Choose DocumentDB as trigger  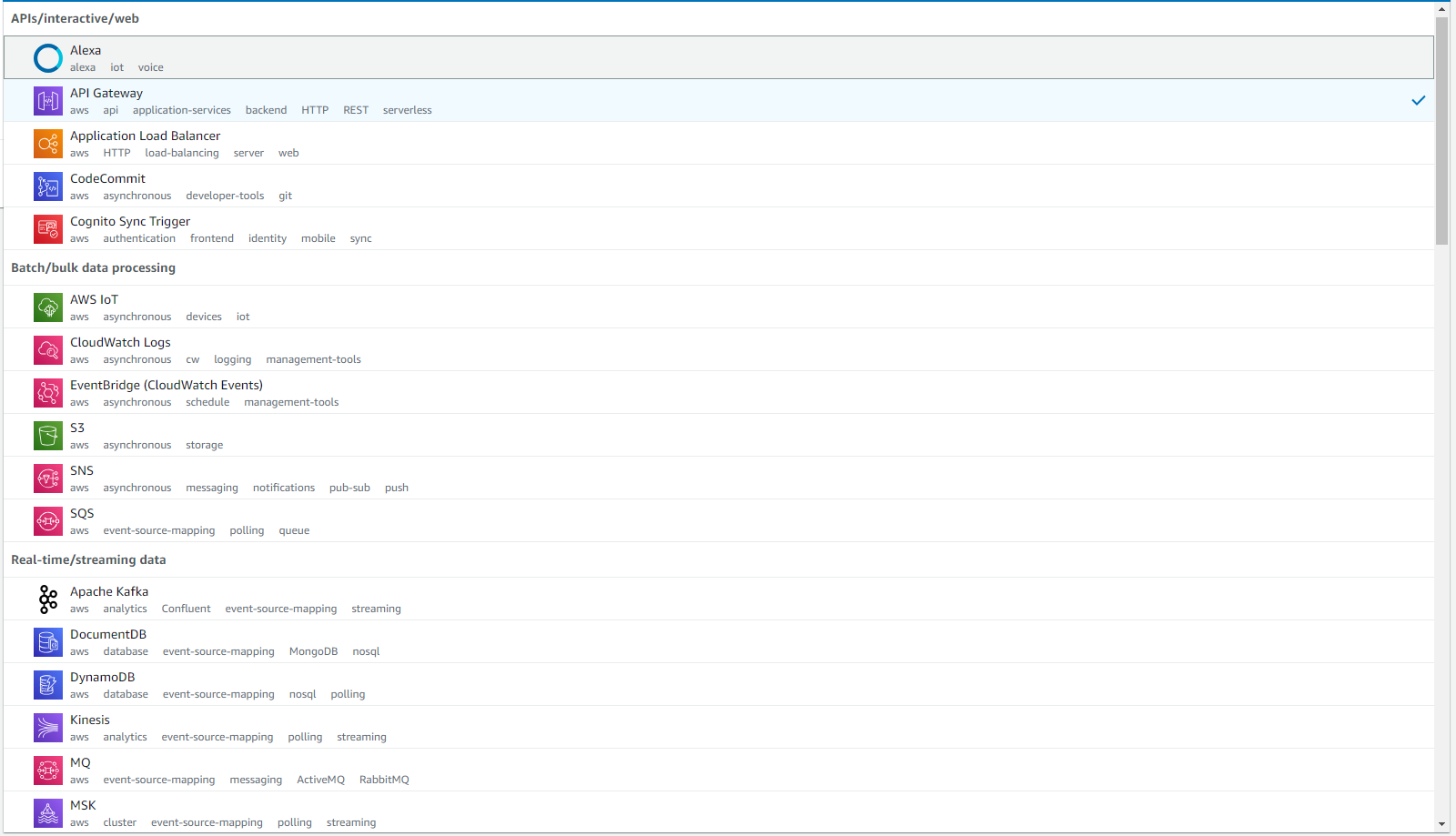719,642
